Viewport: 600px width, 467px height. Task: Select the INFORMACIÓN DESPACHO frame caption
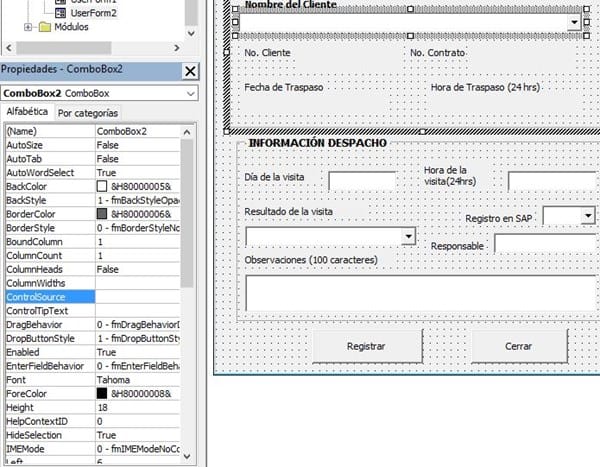point(318,143)
